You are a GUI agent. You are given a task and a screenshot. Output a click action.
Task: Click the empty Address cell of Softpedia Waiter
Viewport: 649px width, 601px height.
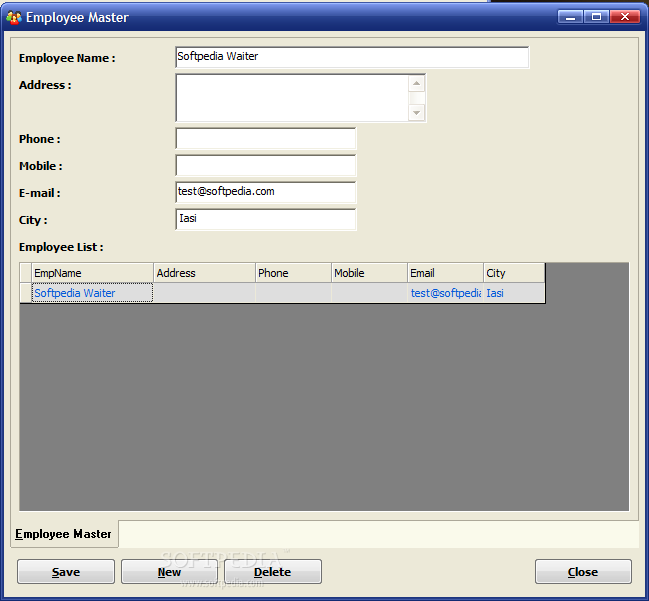click(204, 293)
